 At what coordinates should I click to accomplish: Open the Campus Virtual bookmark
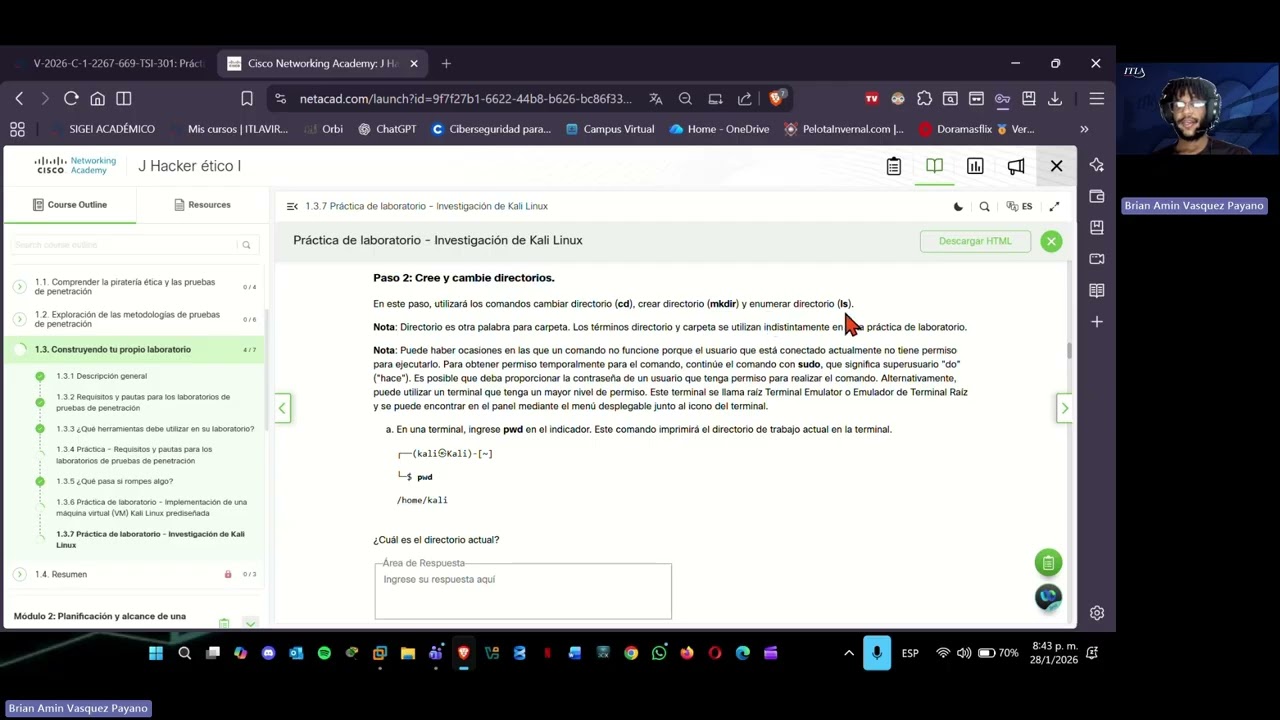pos(610,129)
